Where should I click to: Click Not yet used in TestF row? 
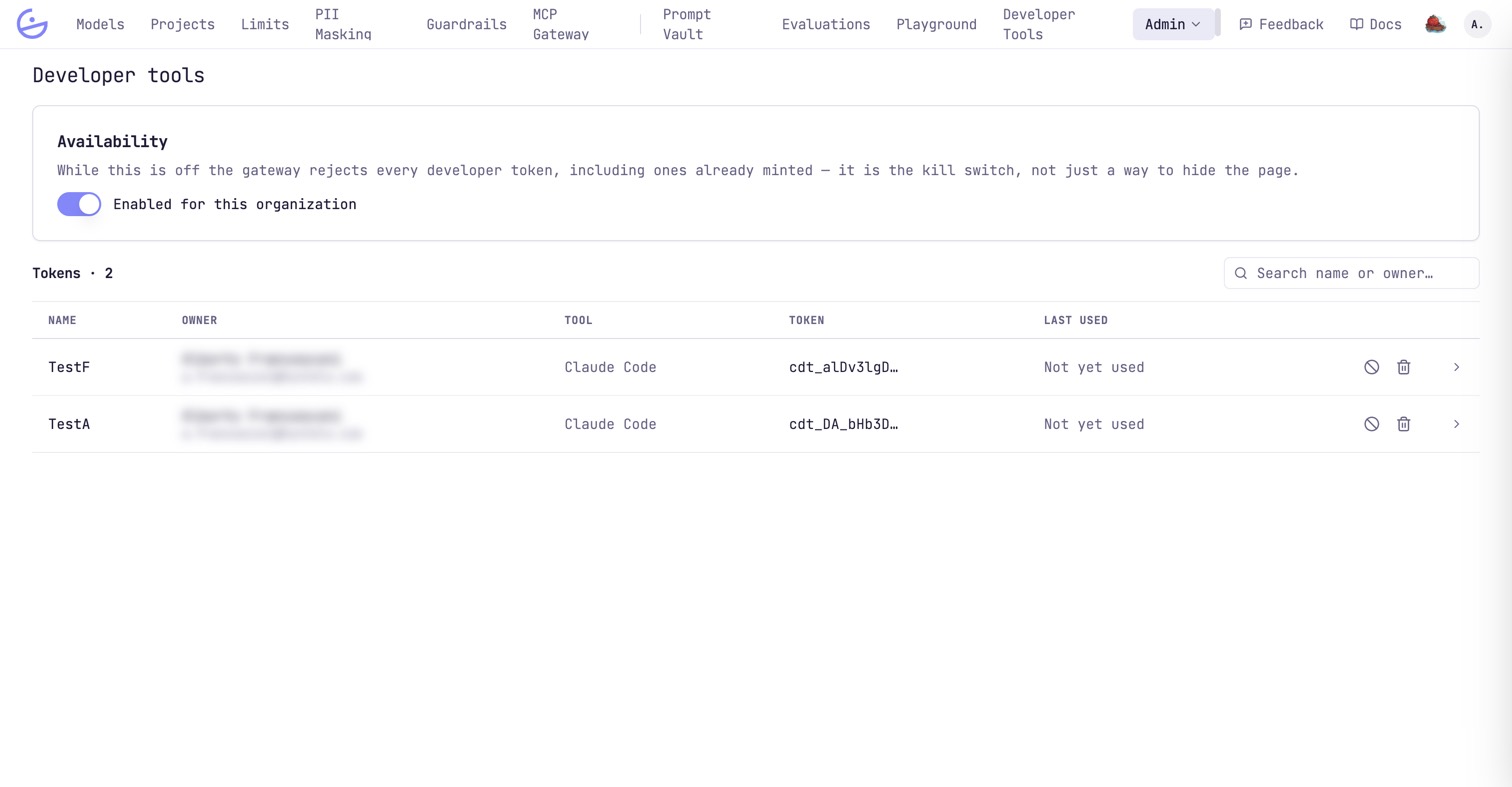click(1094, 367)
